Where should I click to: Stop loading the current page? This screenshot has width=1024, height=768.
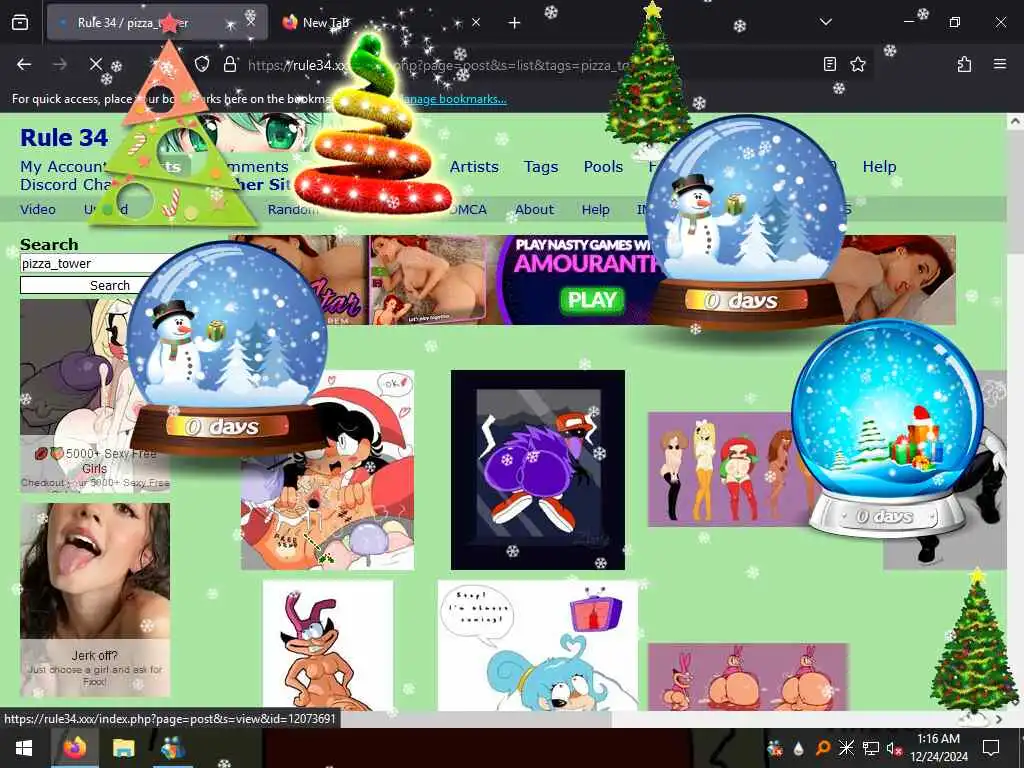[x=95, y=64]
